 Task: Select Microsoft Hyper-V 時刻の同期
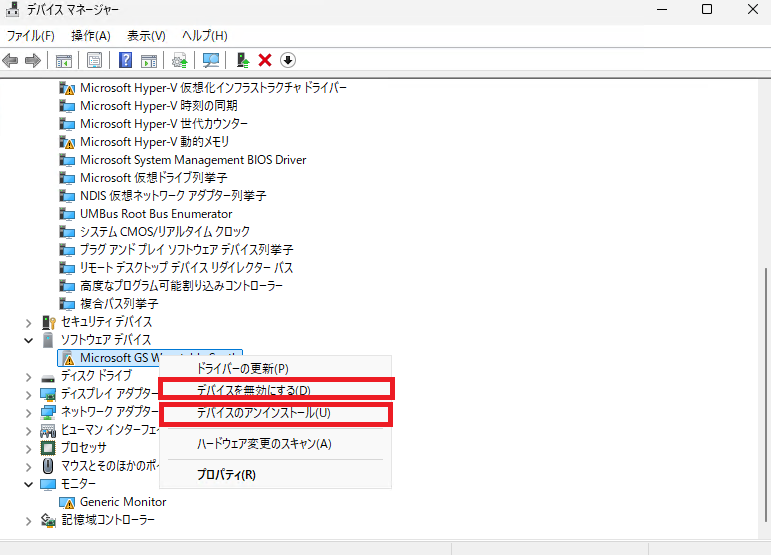click(159, 106)
